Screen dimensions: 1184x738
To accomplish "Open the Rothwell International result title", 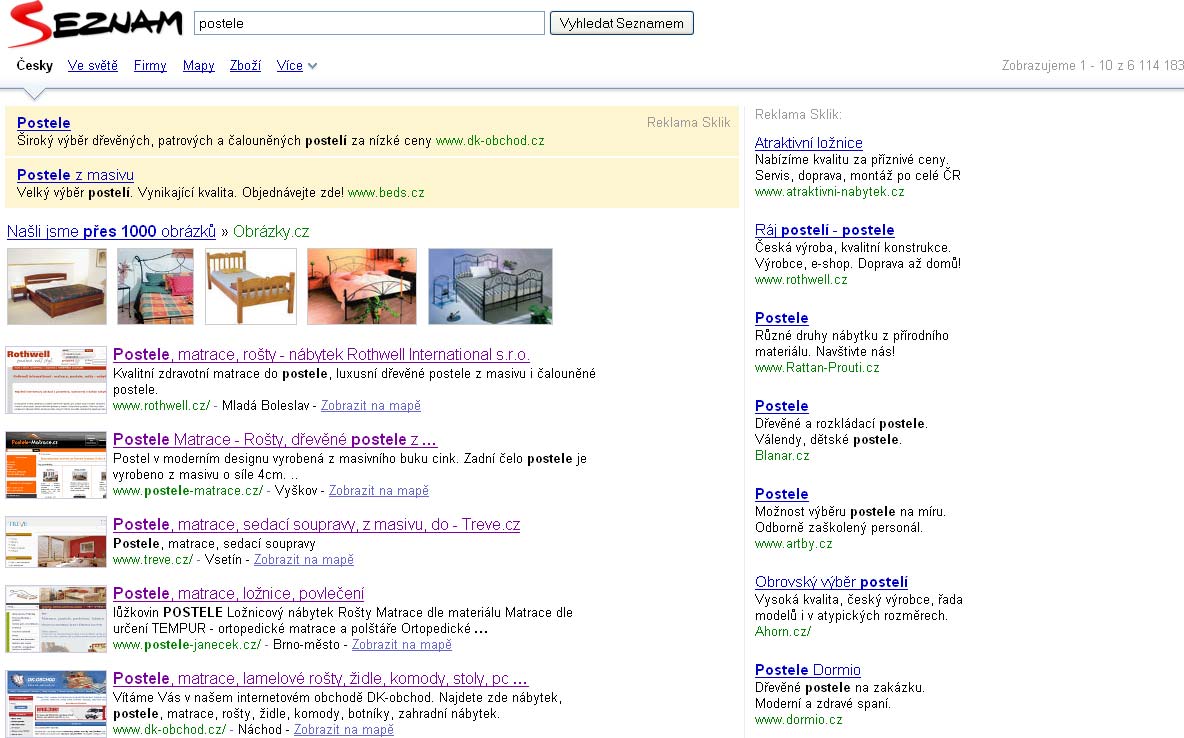I will coord(322,355).
